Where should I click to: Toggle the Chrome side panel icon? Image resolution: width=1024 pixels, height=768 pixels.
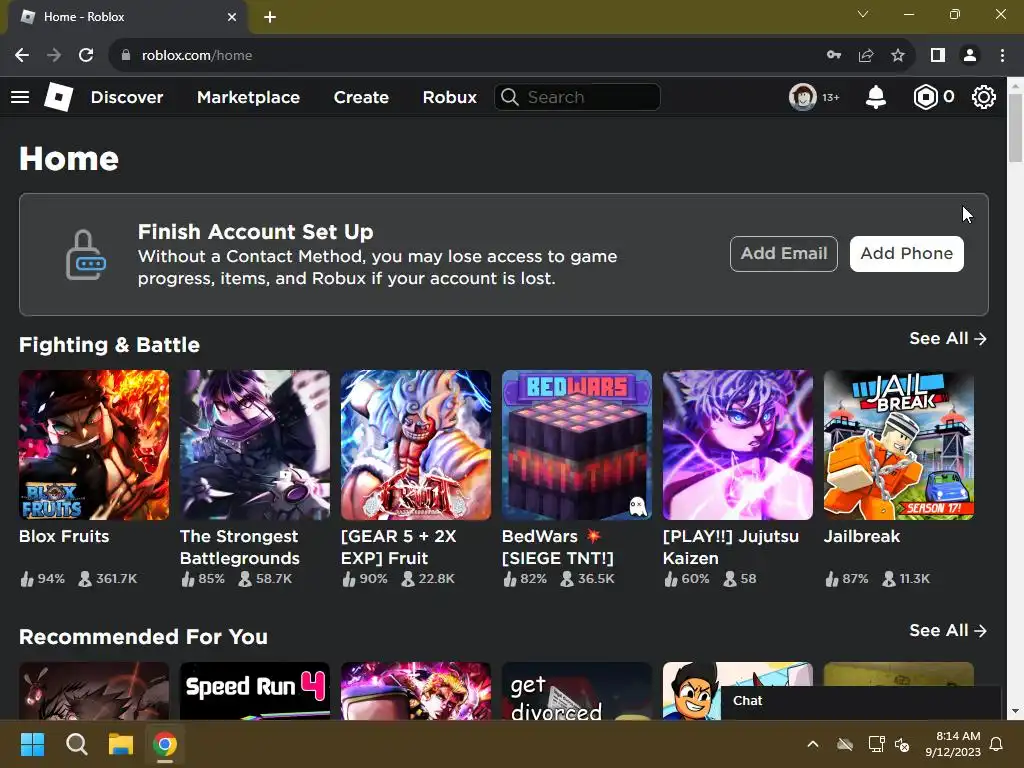click(938, 56)
